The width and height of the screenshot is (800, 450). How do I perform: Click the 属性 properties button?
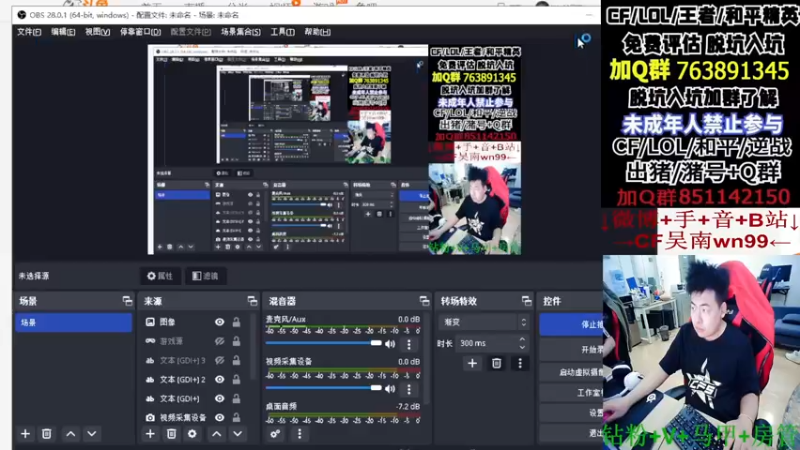160,276
